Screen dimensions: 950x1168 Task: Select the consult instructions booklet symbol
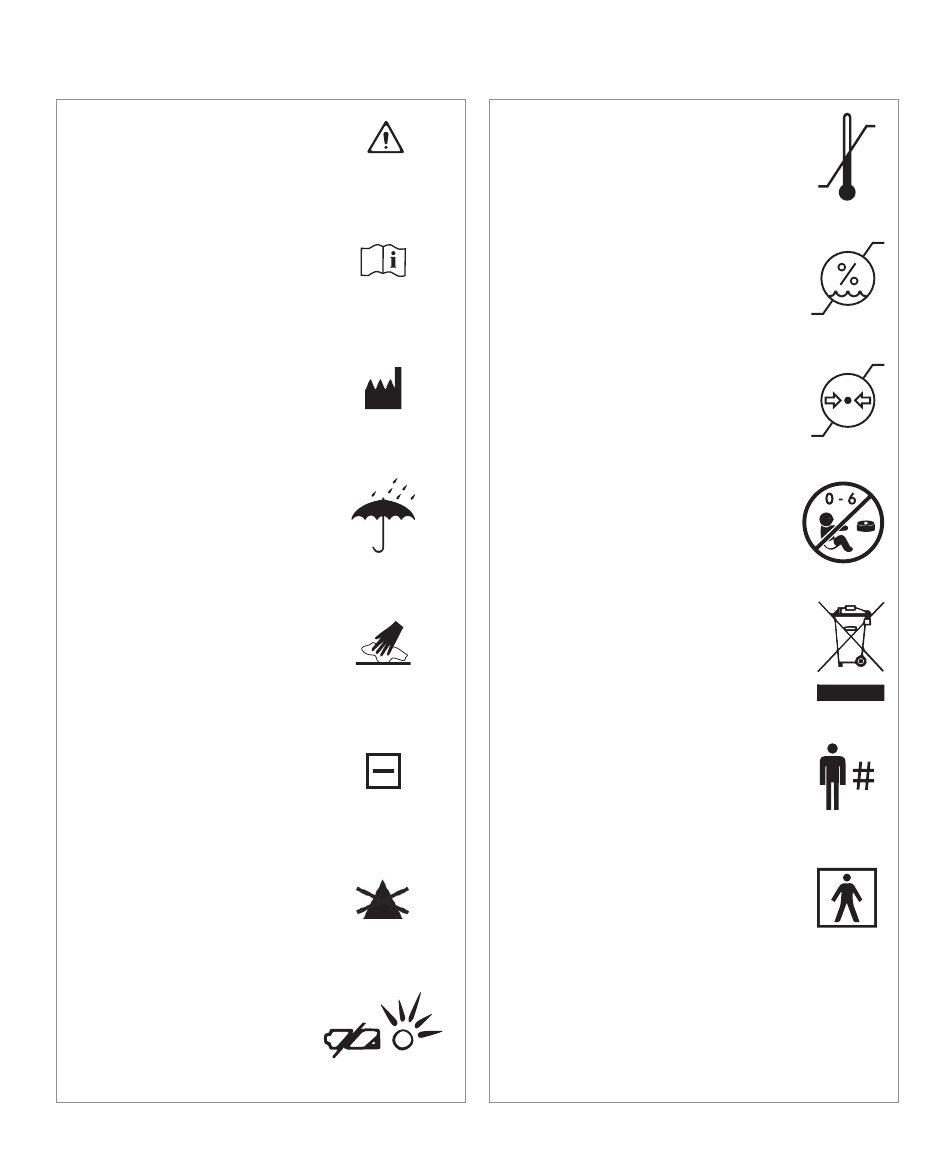coord(383,261)
